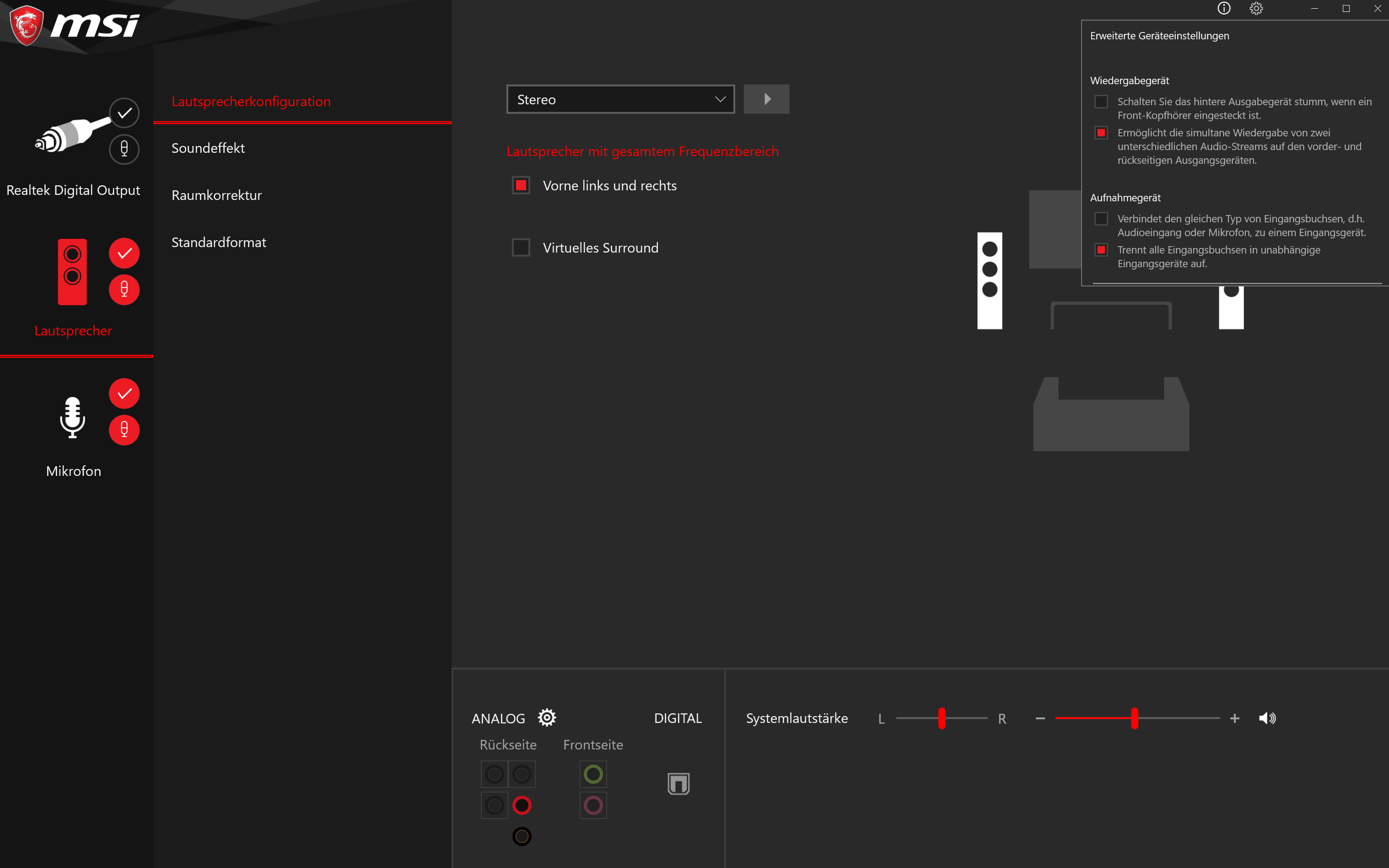Select the Mikrofon device icon
1389x868 pixels.
click(x=72, y=417)
